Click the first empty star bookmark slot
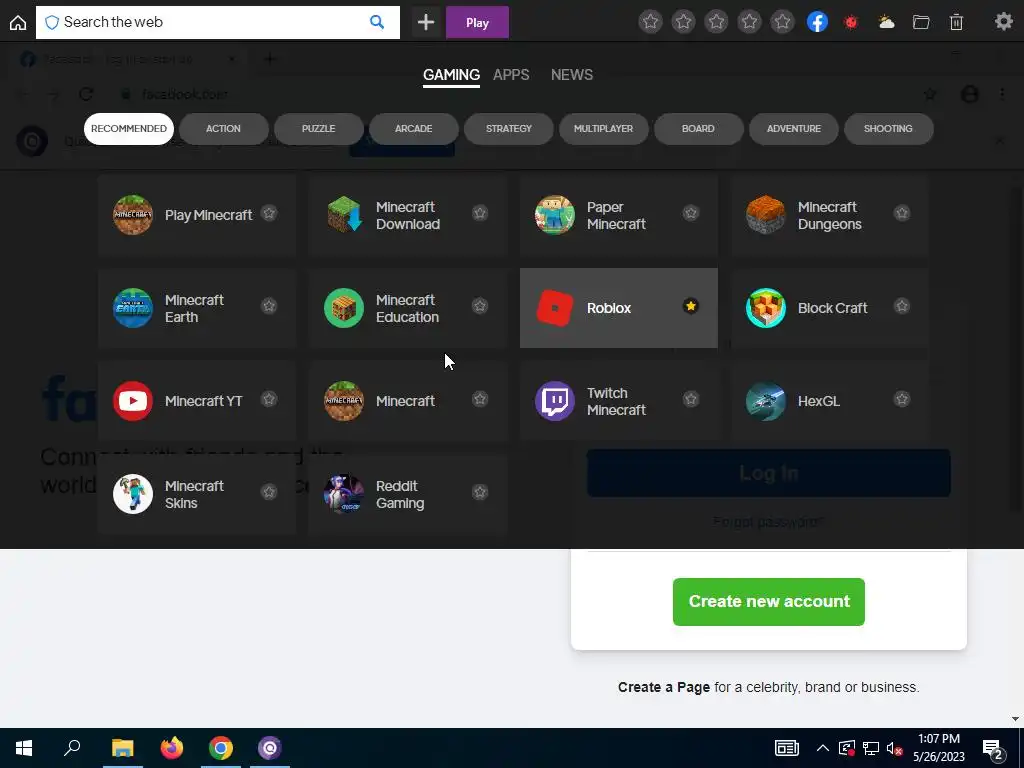This screenshot has height=768, width=1024. click(x=650, y=22)
